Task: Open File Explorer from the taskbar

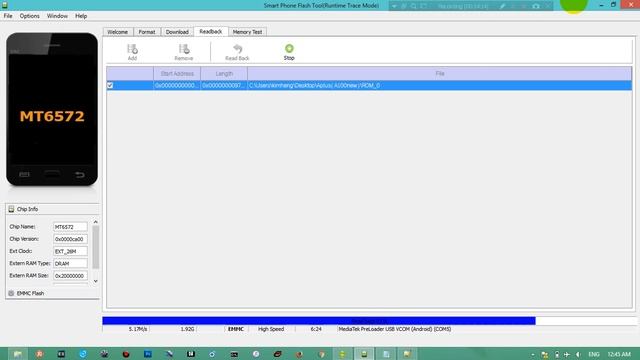Action: click(x=18, y=354)
